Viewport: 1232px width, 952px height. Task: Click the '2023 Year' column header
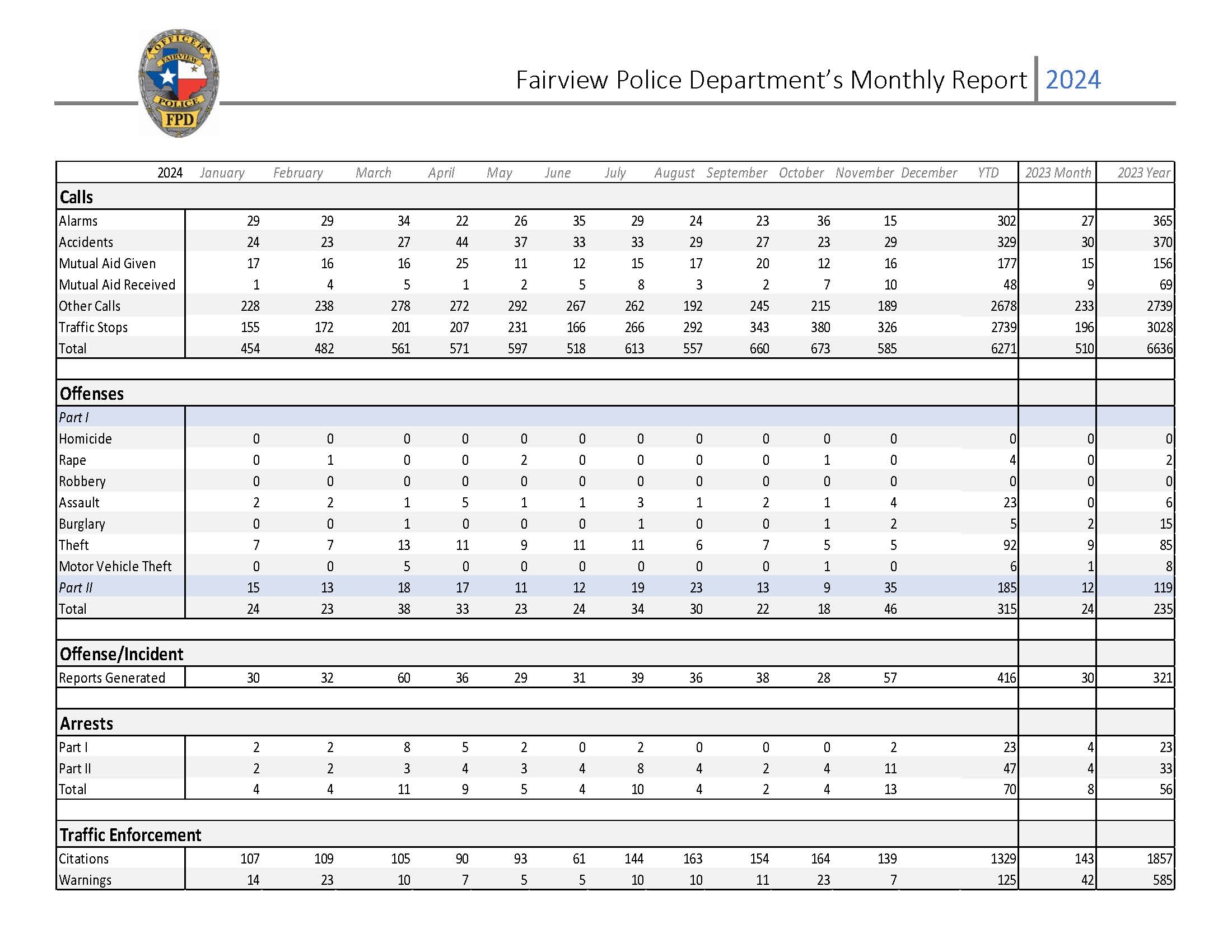pos(1144,172)
